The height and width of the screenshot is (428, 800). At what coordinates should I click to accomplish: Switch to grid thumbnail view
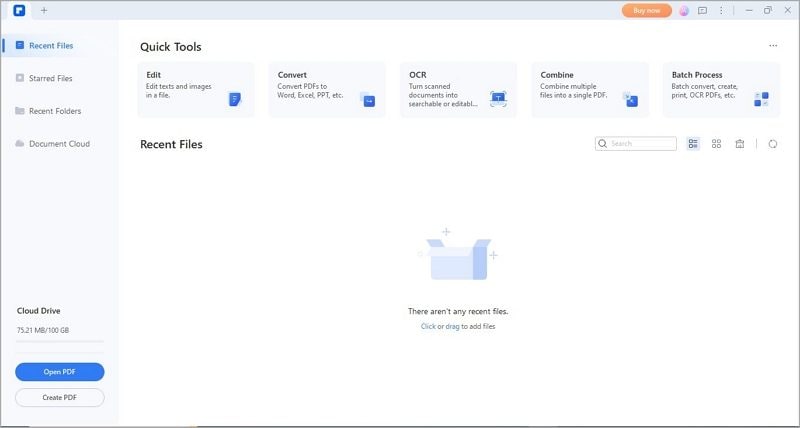coord(717,144)
